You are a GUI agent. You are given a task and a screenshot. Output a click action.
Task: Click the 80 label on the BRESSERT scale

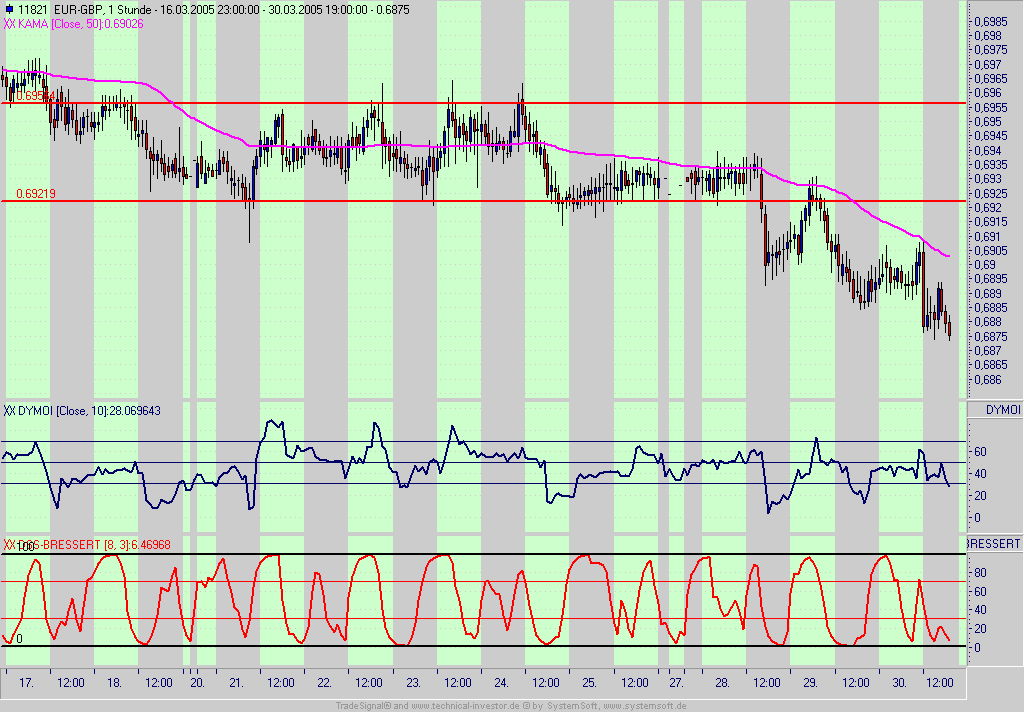980,573
